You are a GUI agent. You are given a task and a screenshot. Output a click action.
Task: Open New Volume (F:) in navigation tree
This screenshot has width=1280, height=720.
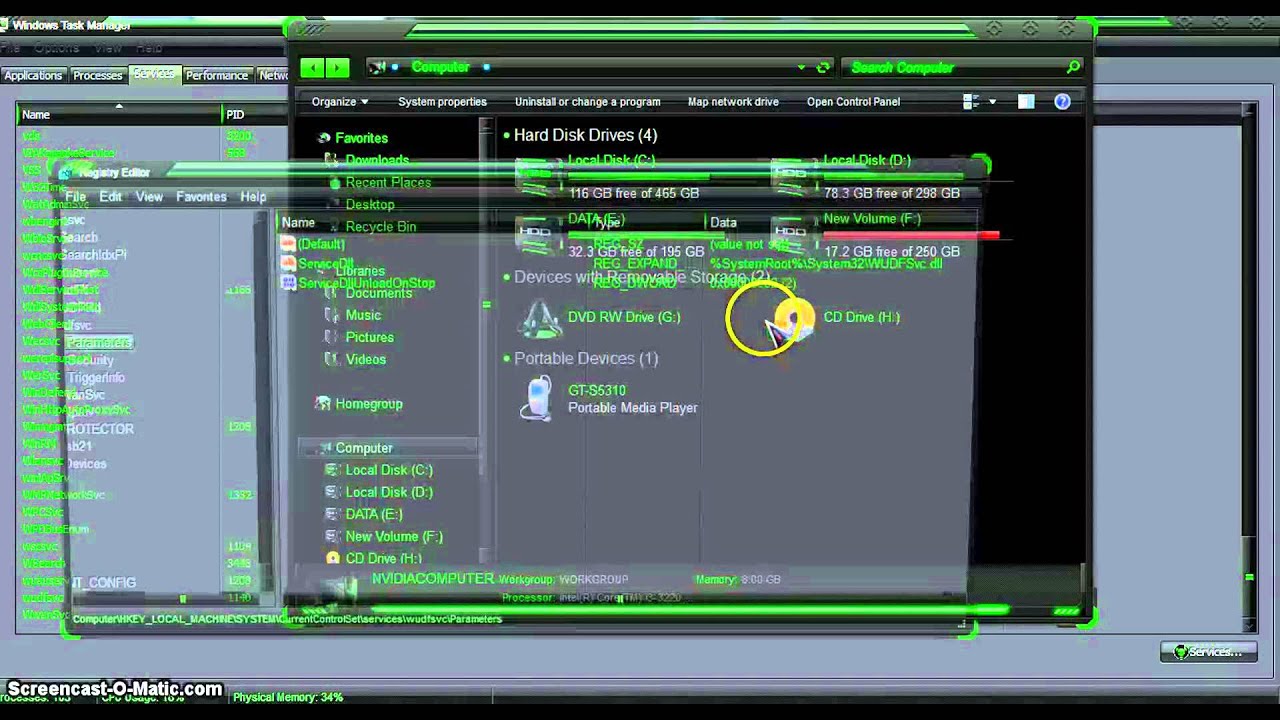394,536
